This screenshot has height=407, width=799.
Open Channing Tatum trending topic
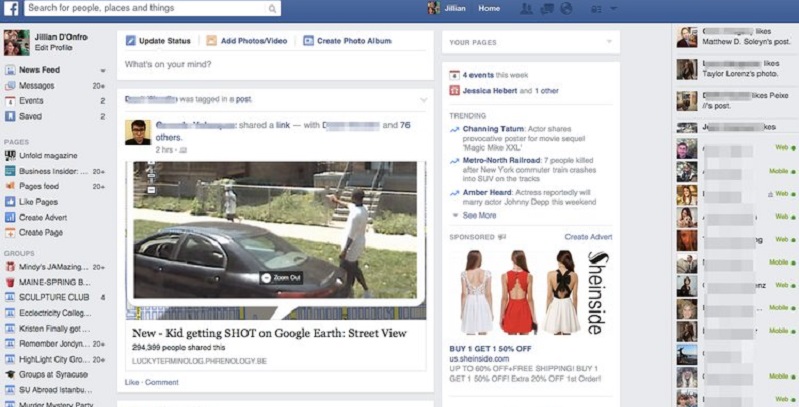[491, 129]
